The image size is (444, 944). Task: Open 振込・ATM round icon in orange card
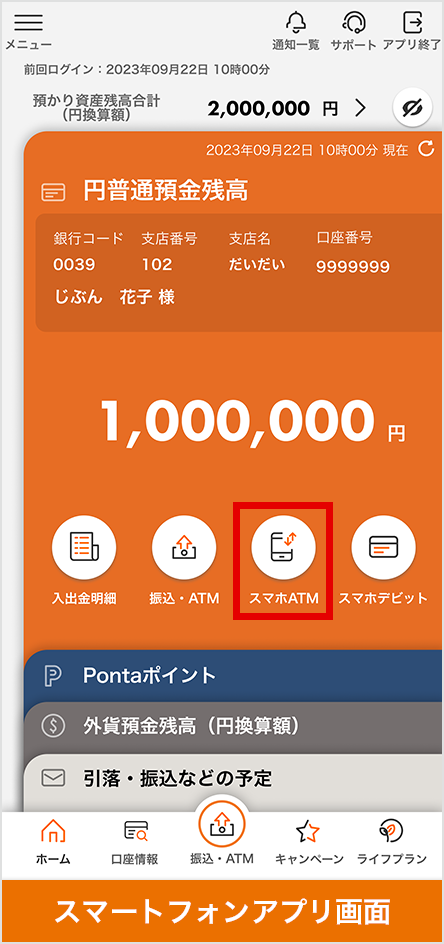[184, 547]
